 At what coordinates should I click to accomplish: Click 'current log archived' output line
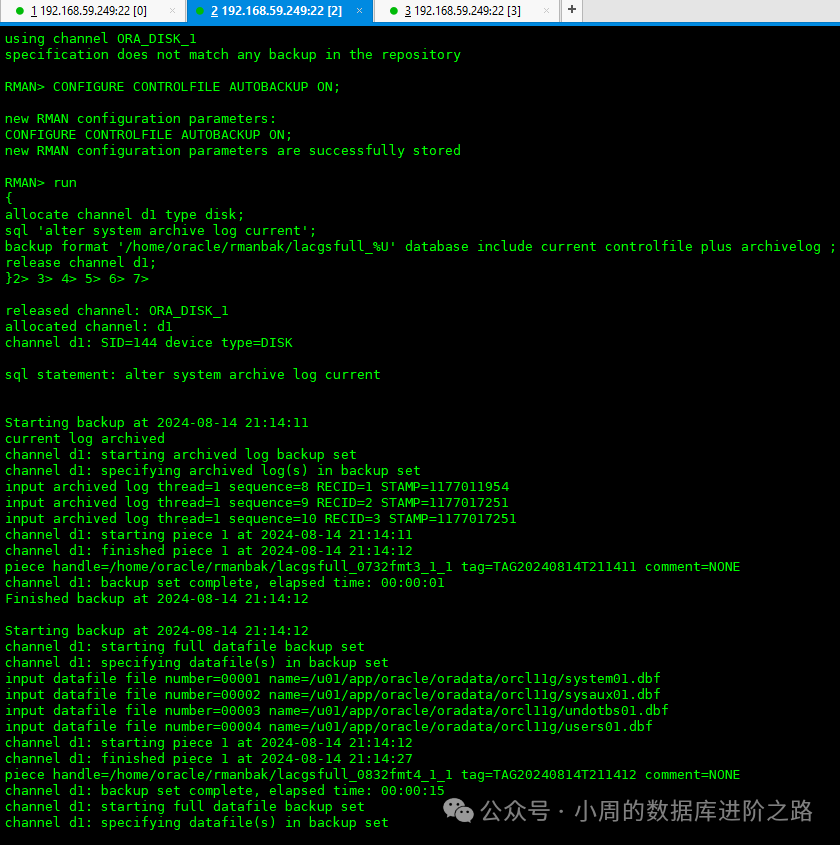(85, 439)
